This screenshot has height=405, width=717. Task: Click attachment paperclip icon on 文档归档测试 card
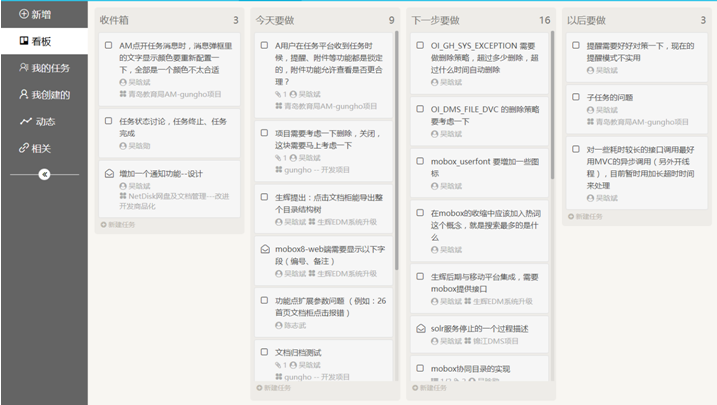click(264, 366)
